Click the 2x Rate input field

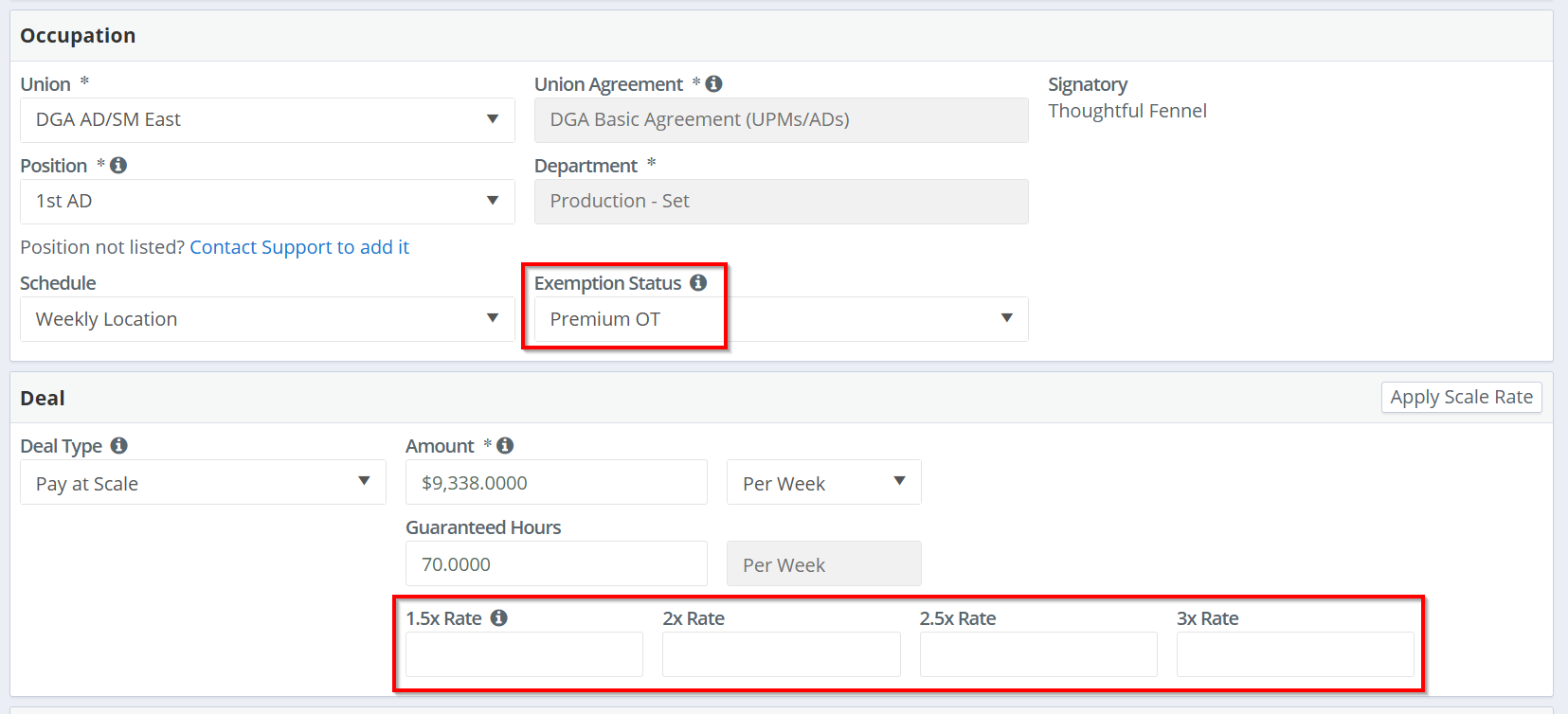[x=781, y=654]
